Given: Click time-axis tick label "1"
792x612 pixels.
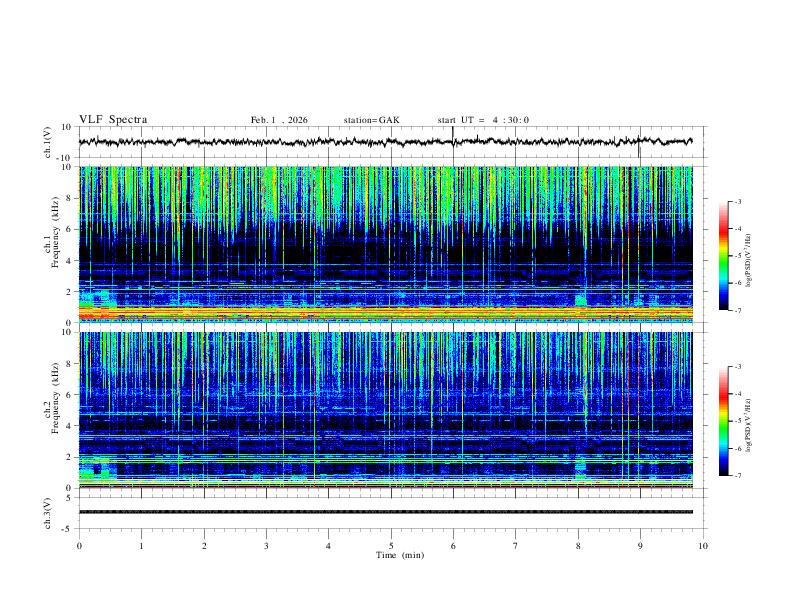Looking at the screenshot, I should tap(141, 546).
